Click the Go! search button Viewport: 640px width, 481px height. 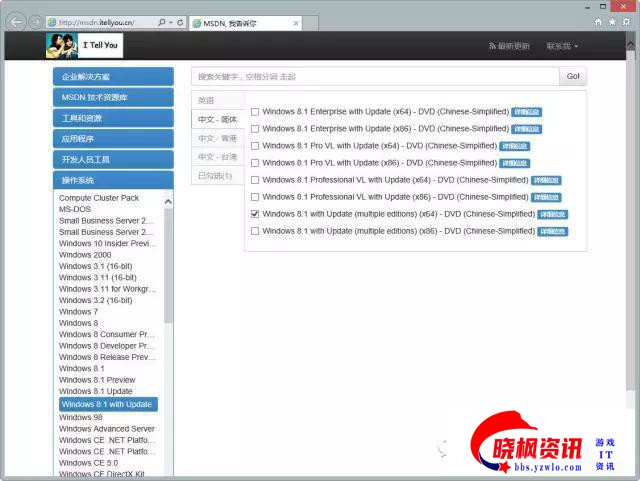[573, 76]
